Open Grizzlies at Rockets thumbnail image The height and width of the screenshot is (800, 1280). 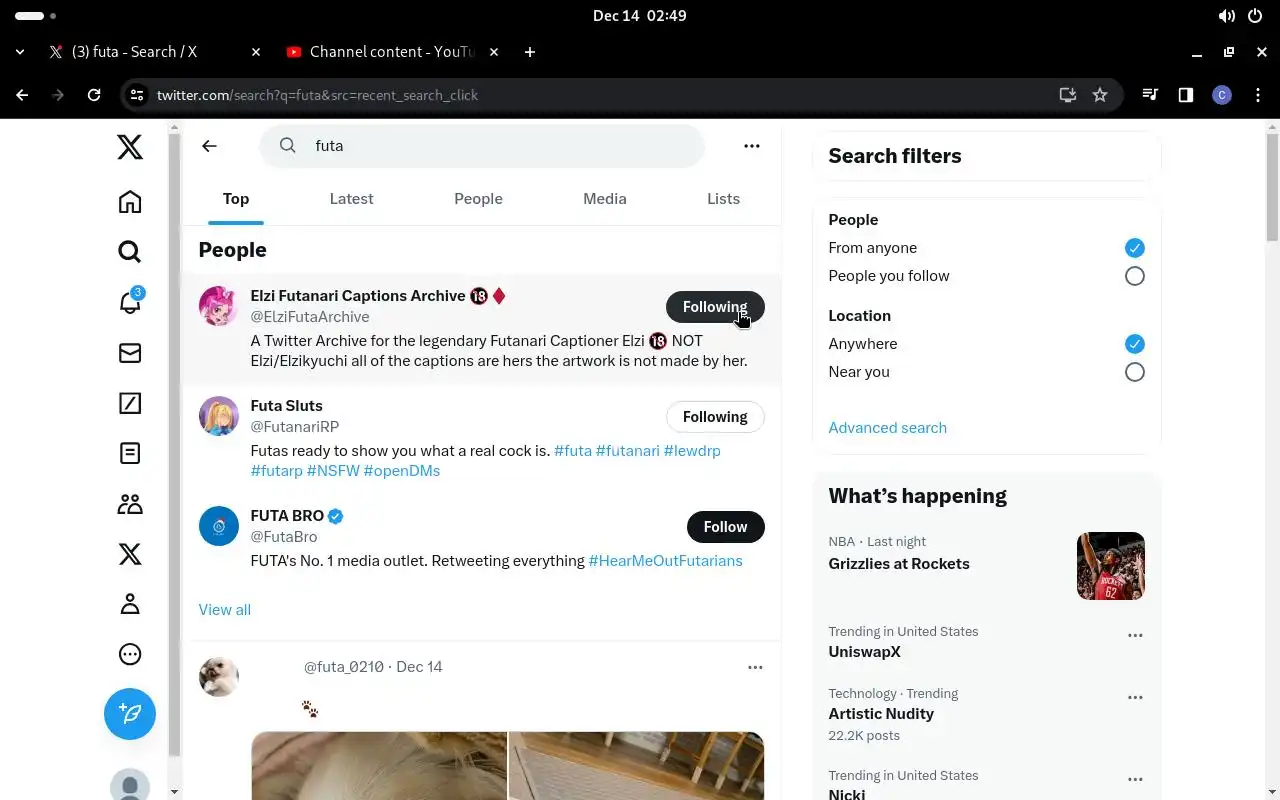[x=1111, y=566]
